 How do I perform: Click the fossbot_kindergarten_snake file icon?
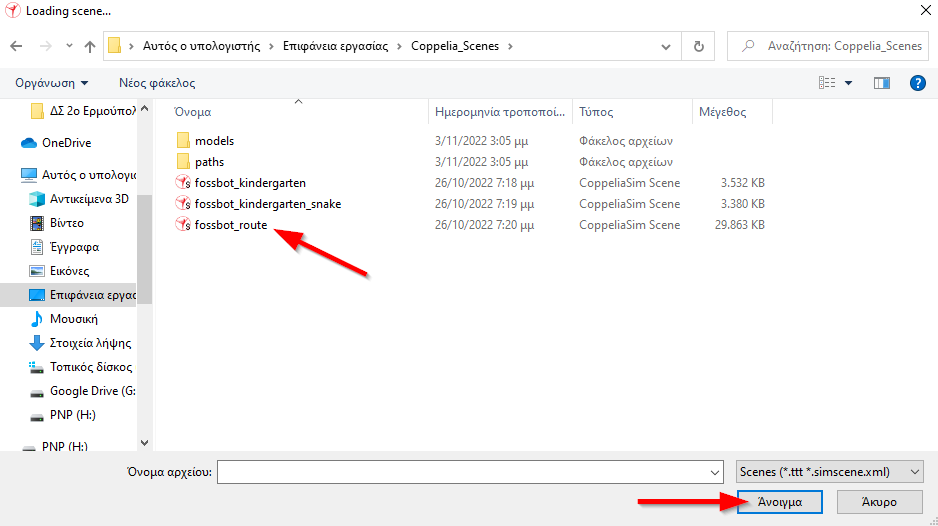coord(182,204)
